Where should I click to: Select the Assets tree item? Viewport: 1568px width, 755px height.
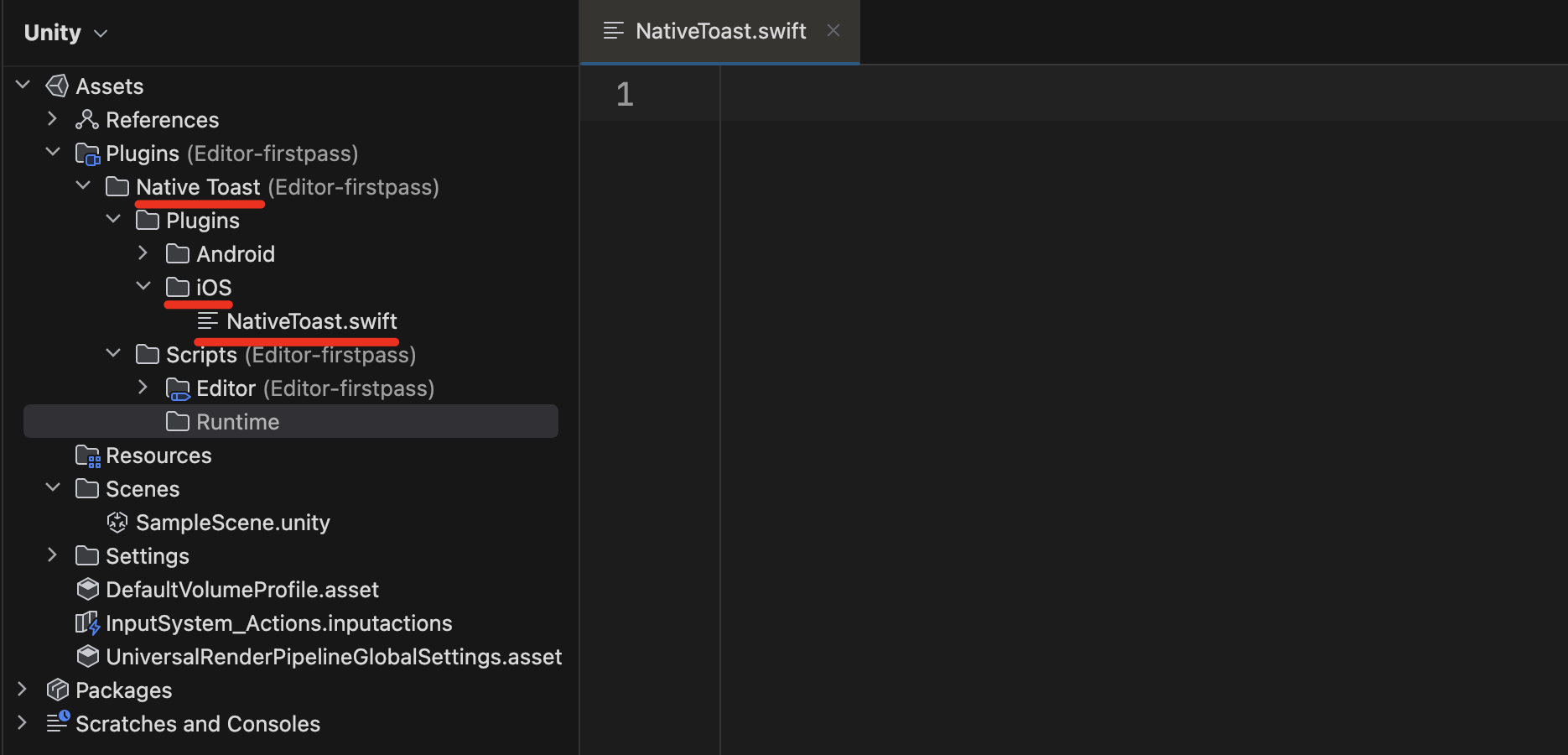click(110, 86)
